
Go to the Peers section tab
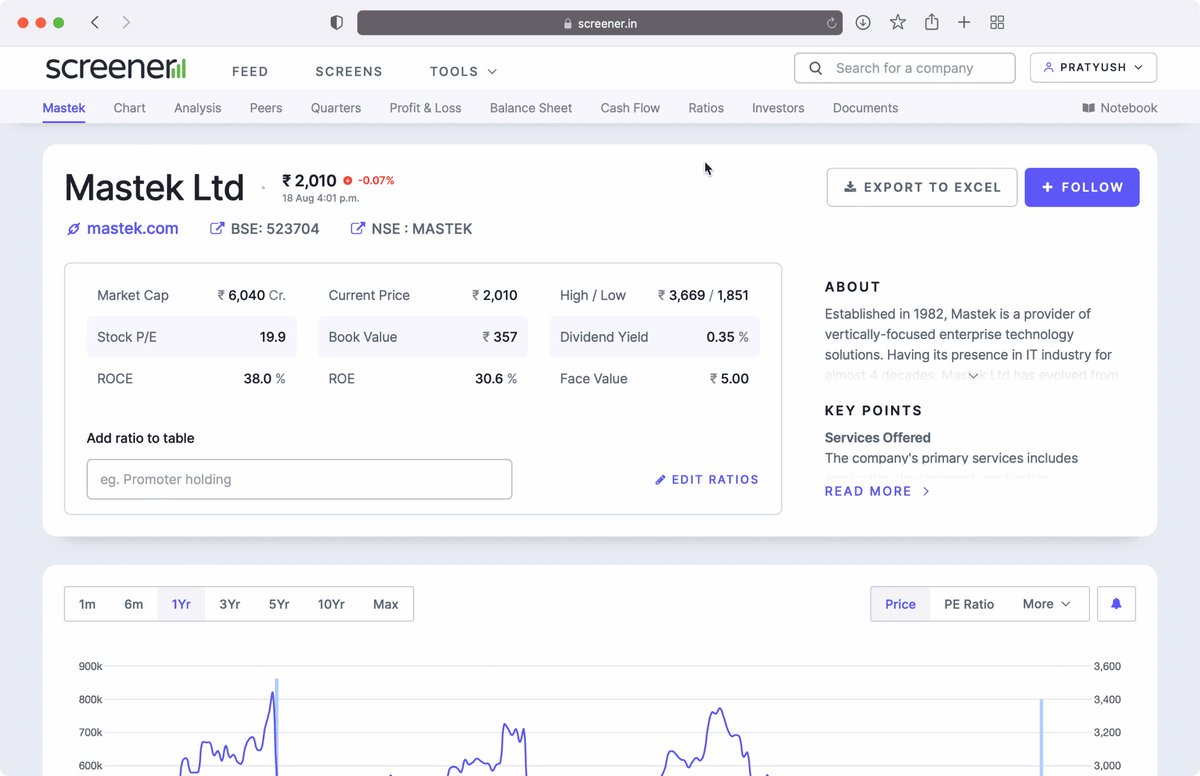tap(266, 108)
